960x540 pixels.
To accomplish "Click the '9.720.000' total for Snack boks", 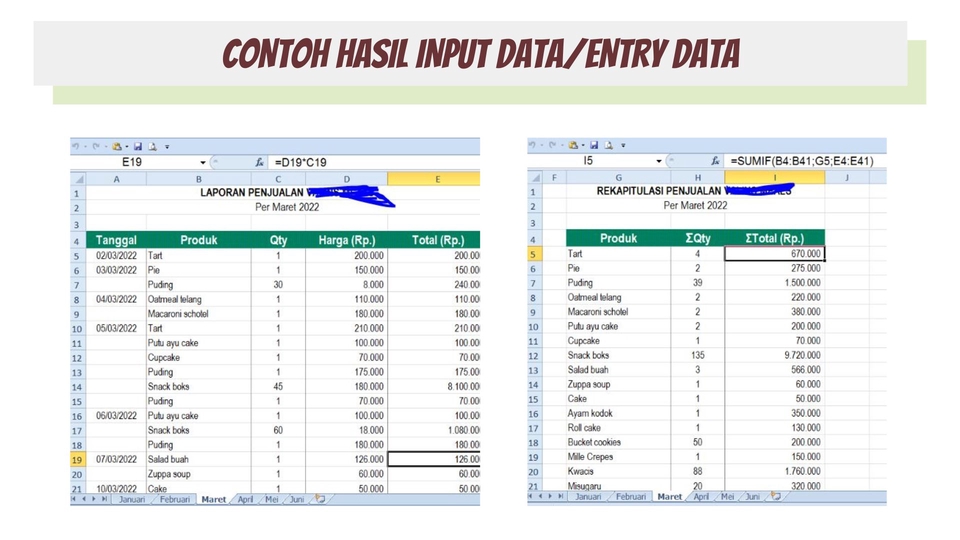I will tap(774, 356).
